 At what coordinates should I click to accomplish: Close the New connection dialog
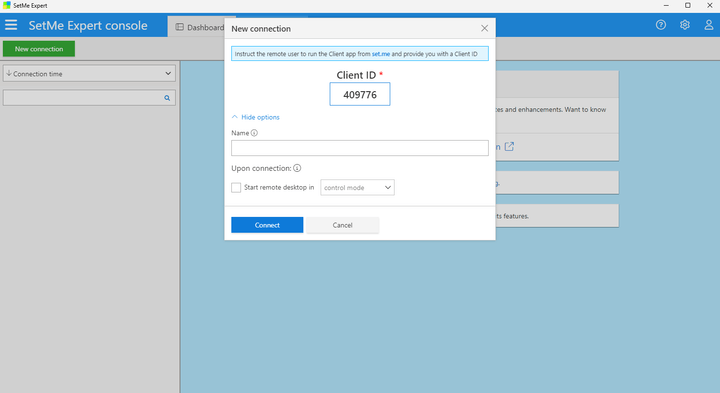[x=484, y=28]
